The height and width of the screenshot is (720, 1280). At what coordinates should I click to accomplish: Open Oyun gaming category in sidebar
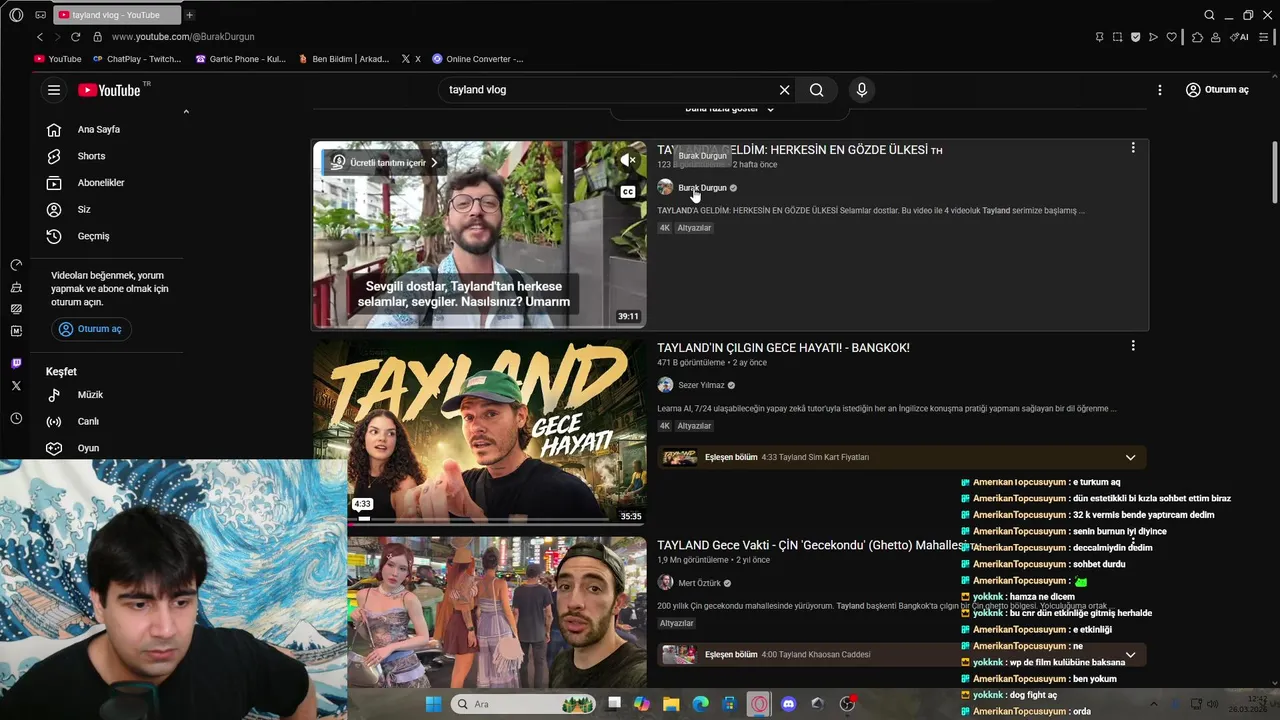[88, 448]
